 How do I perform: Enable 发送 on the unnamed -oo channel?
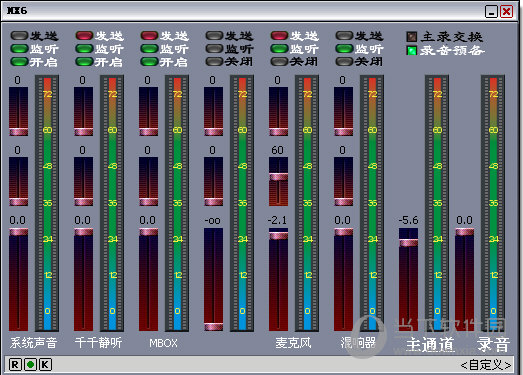tap(214, 35)
